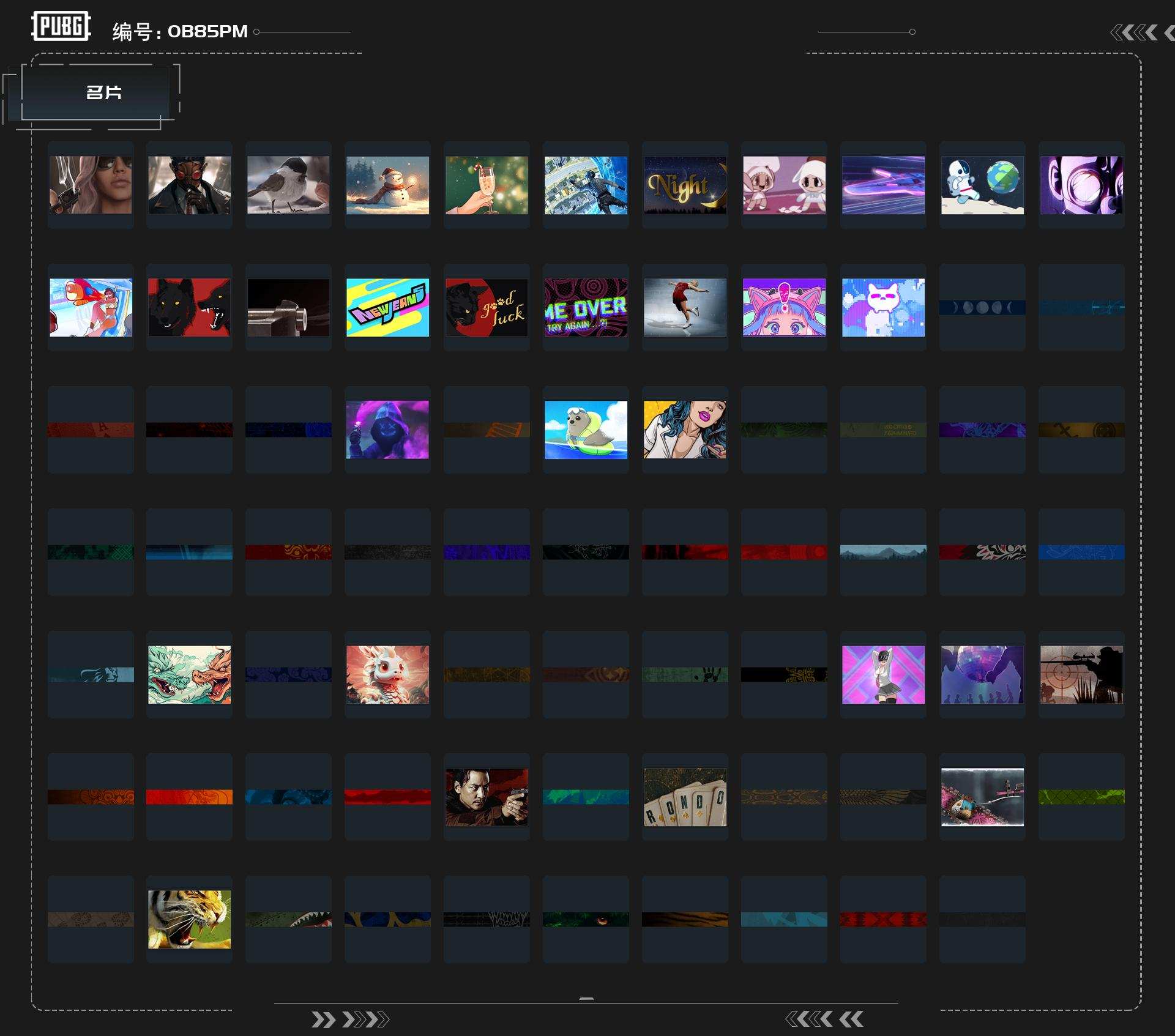Click the GAME OVER try again card

[586, 307]
